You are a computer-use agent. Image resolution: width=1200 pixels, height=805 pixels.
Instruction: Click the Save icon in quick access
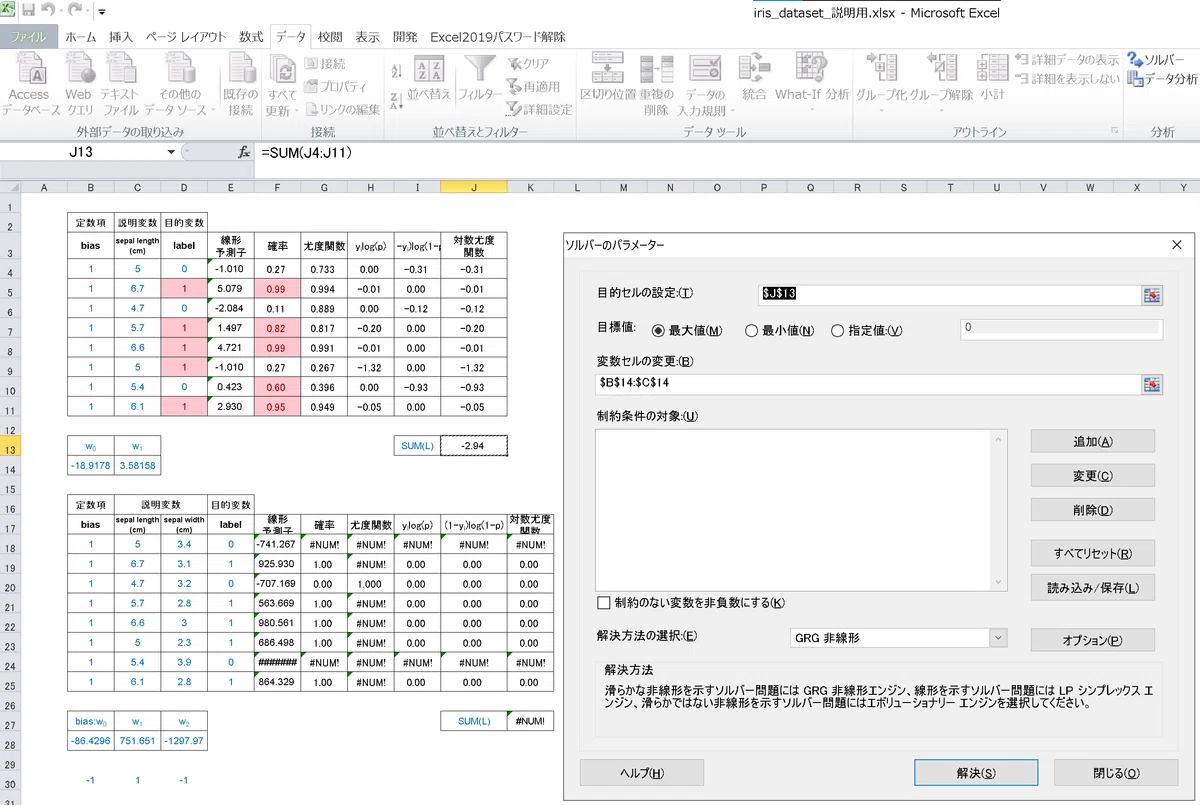coord(27,11)
